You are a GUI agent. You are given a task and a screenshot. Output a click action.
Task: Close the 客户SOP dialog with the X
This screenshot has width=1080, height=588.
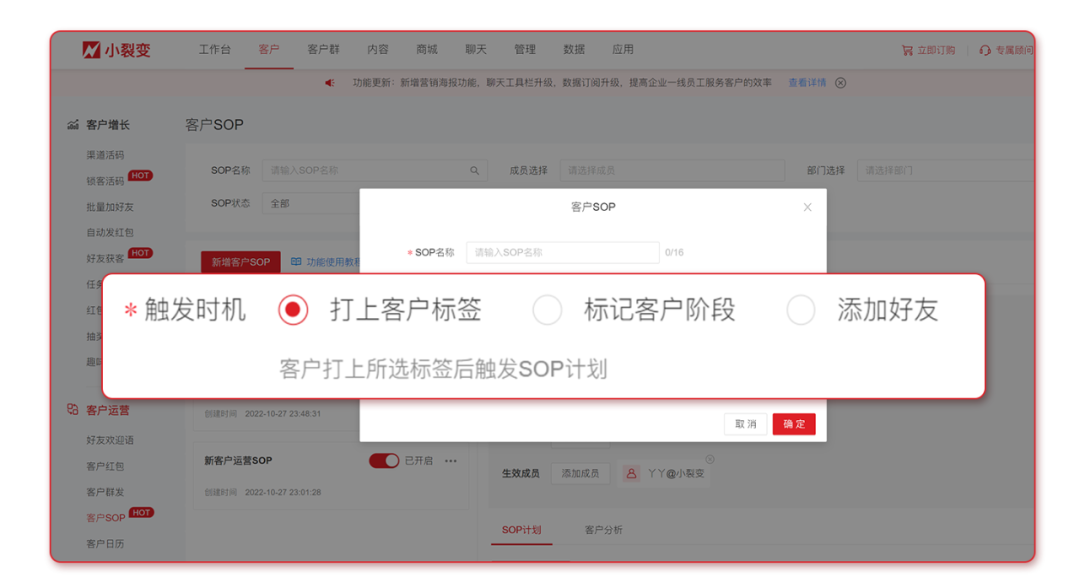coord(807,207)
